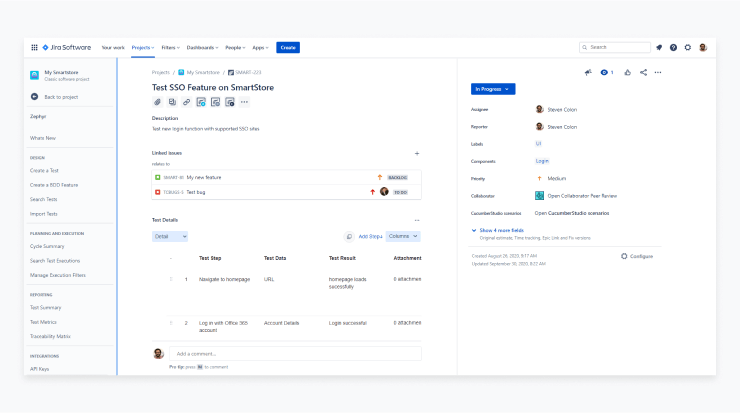740x413 pixels.
Task: Click the attach file paperclip icon
Action: click(158, 102)
